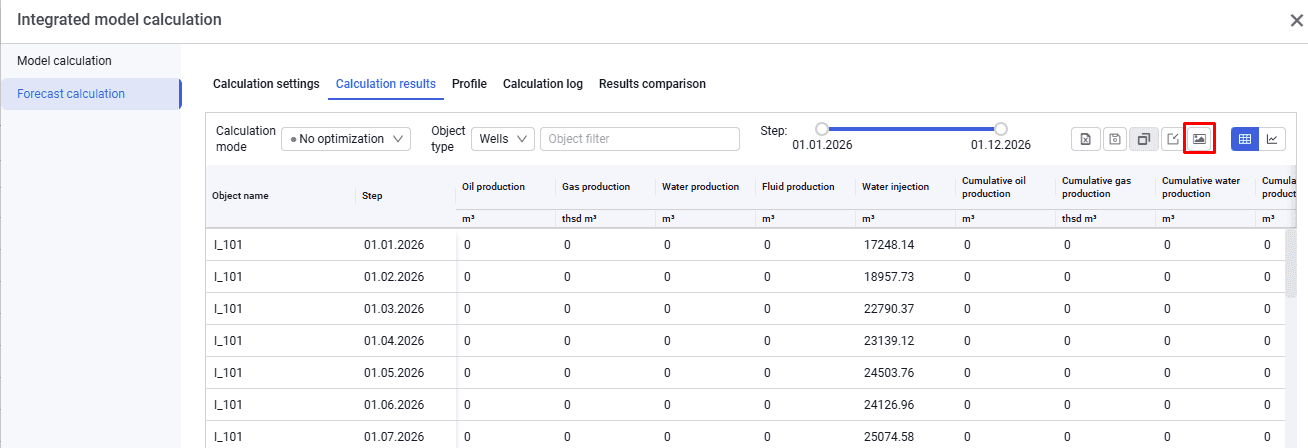Viewport: 1308px width, 448px height.
Task: Click I_101 in the 01.04.2026 row
Action: pos(228,340)
